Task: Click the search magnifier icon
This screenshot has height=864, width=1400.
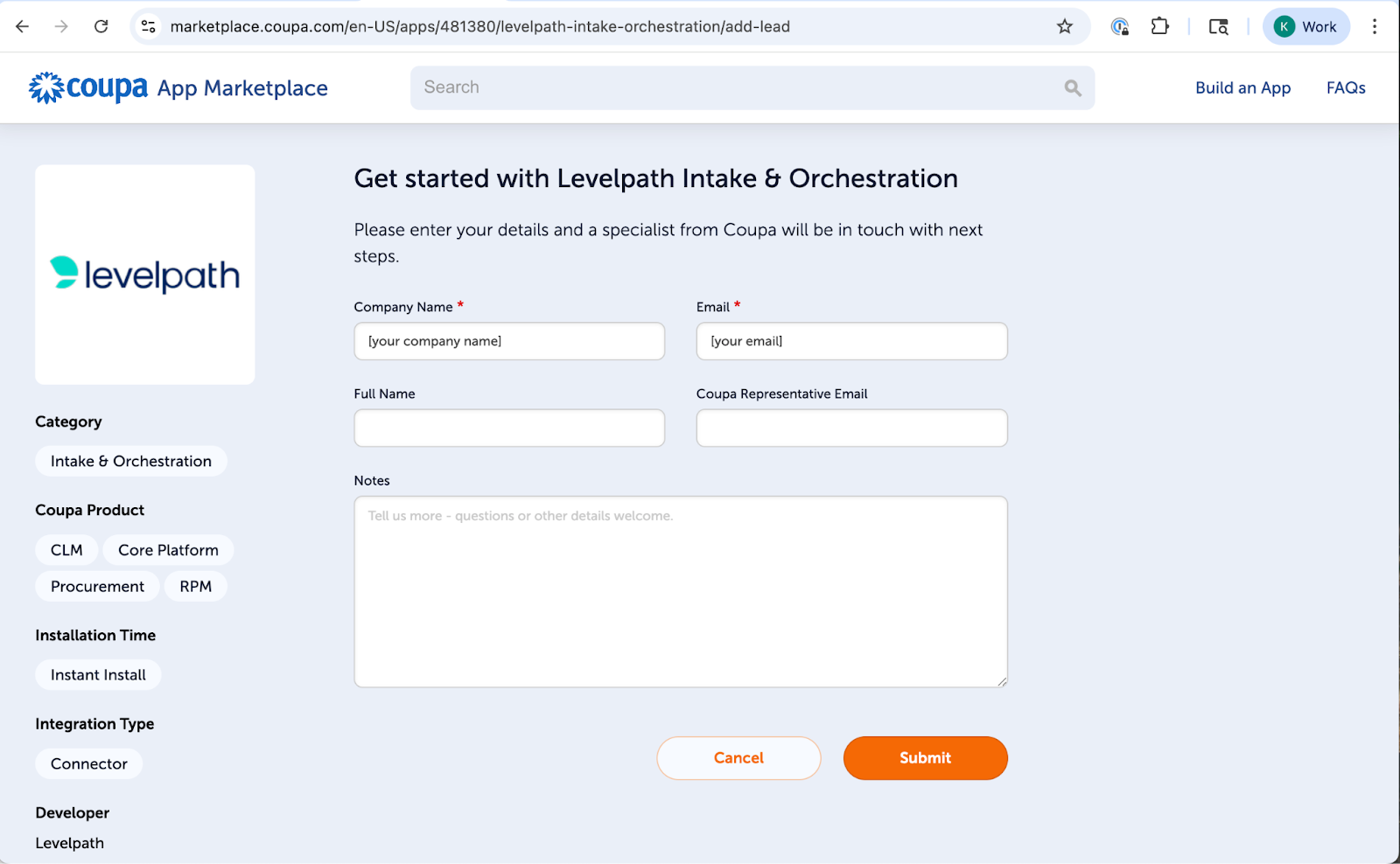Action: [1073, 87]
